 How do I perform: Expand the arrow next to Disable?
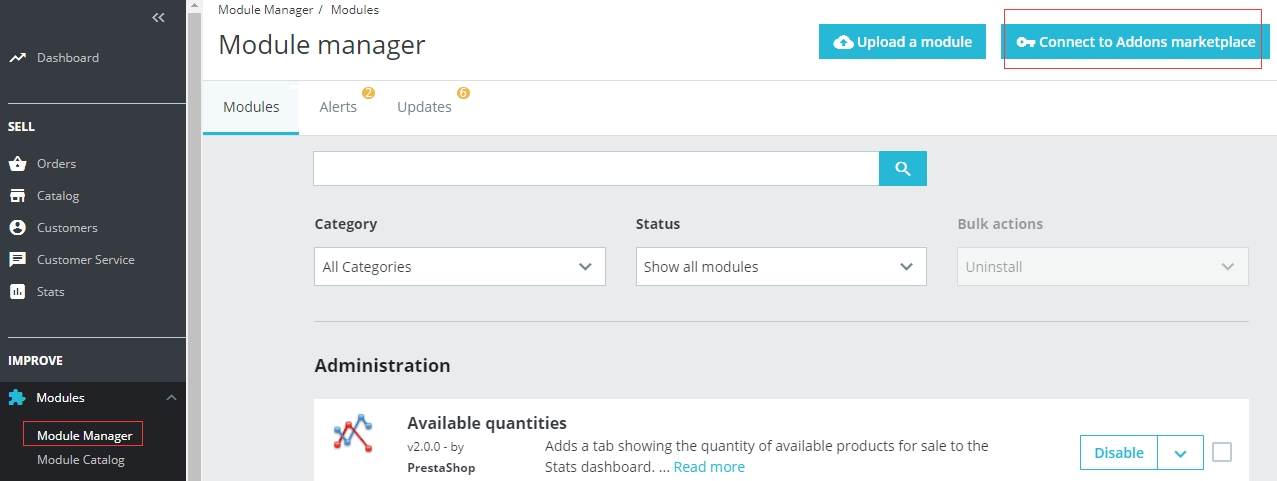tap(1180, 453)
